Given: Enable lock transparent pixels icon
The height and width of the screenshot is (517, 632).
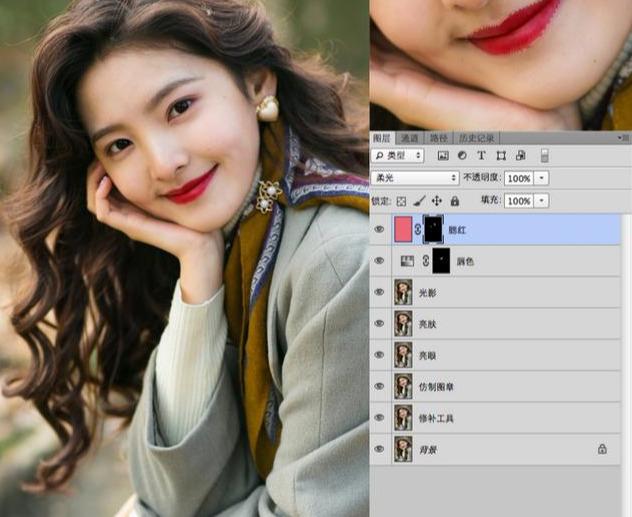Looking at the screenshot, I should click(402, 201).
